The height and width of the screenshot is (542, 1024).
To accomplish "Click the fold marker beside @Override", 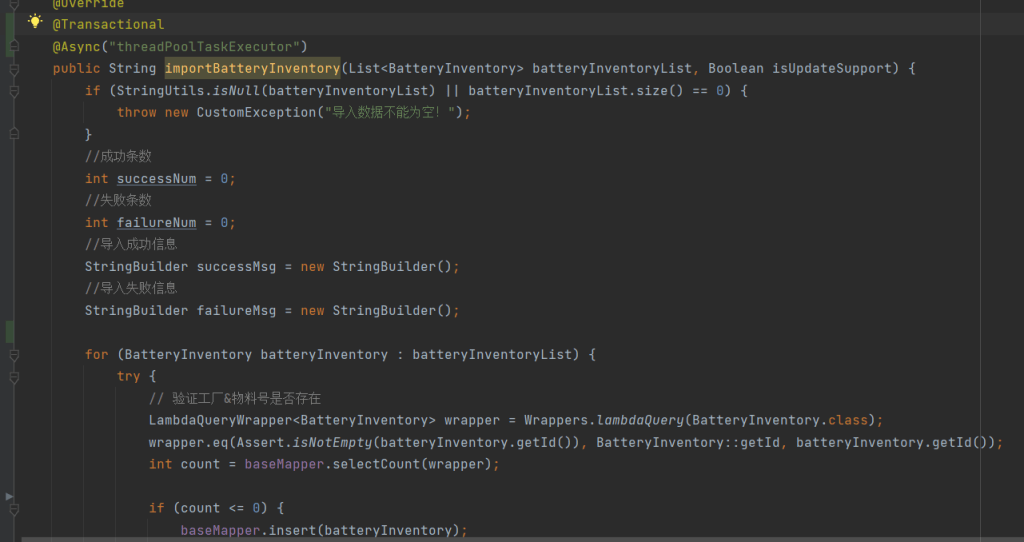I will click(x=14, y=5).
